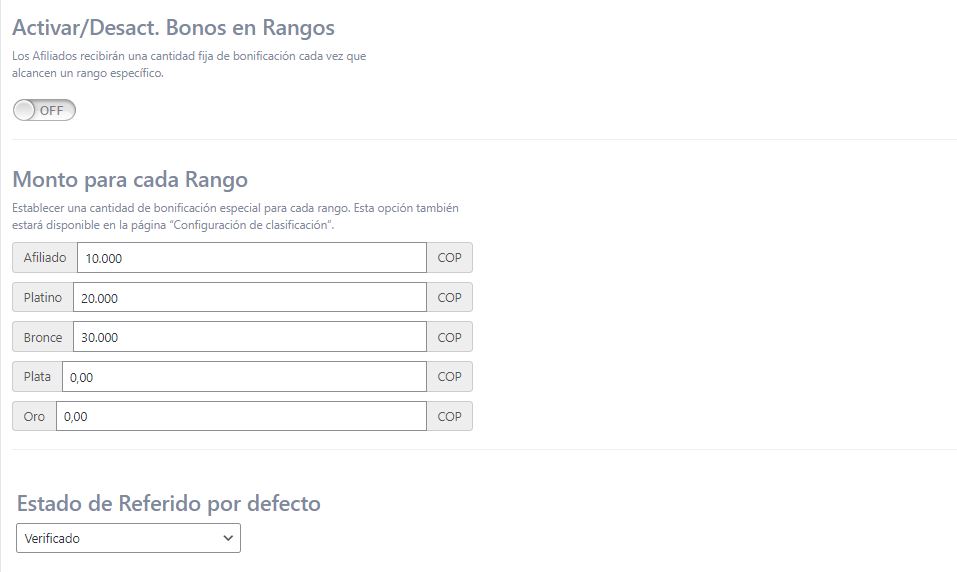Click the COP suffix beside Bronce
The image size is (957, 572).
point(449,337)
